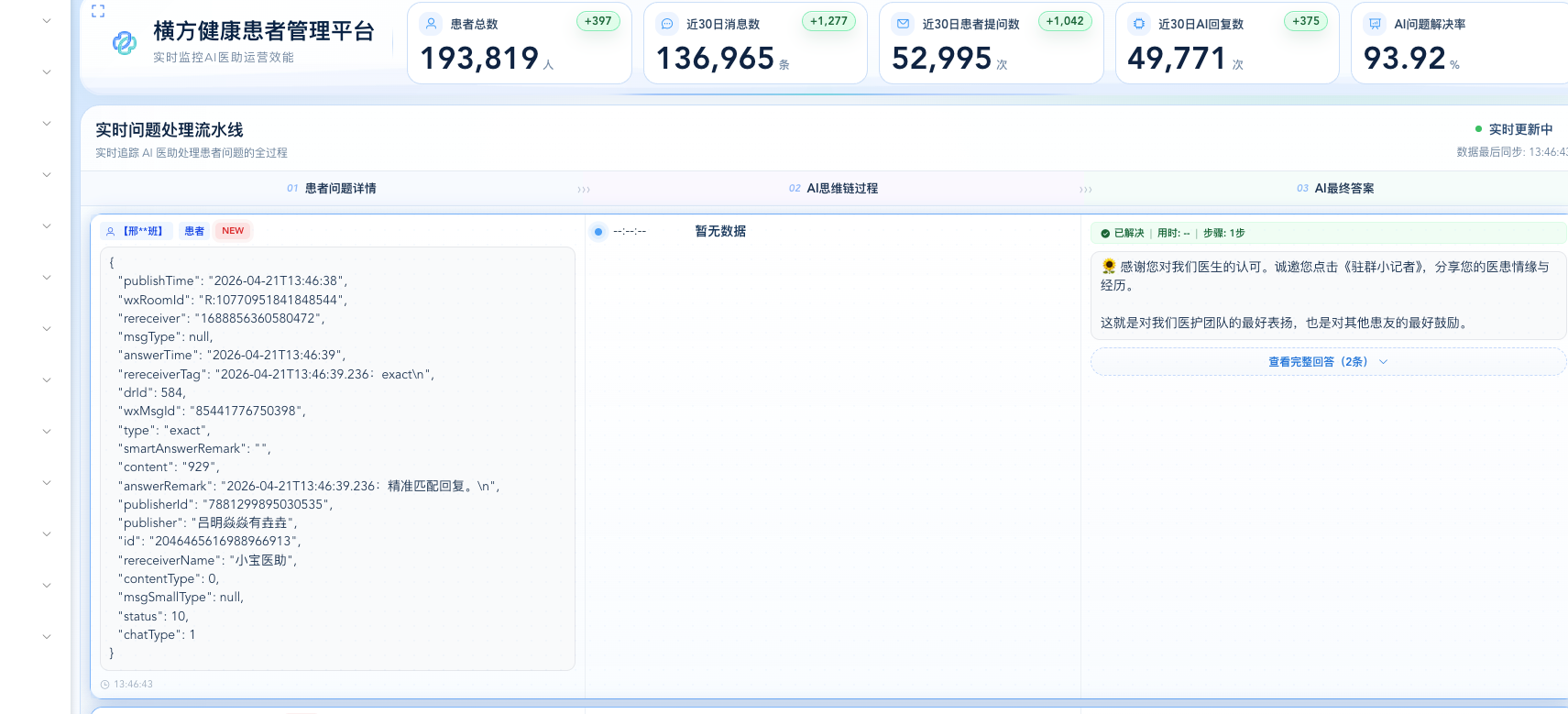Click the 横方健康 platform logo icon

(125, 42)
